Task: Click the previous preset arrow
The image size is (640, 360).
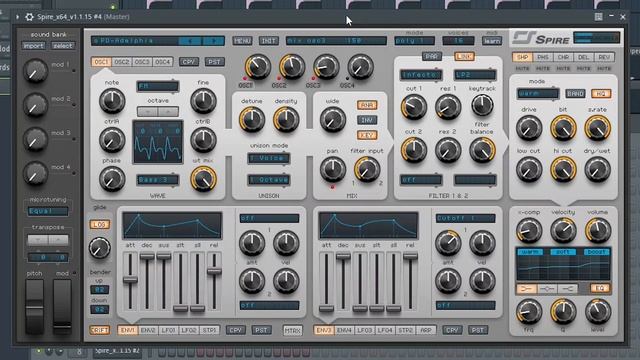Action: coord(190,41)
